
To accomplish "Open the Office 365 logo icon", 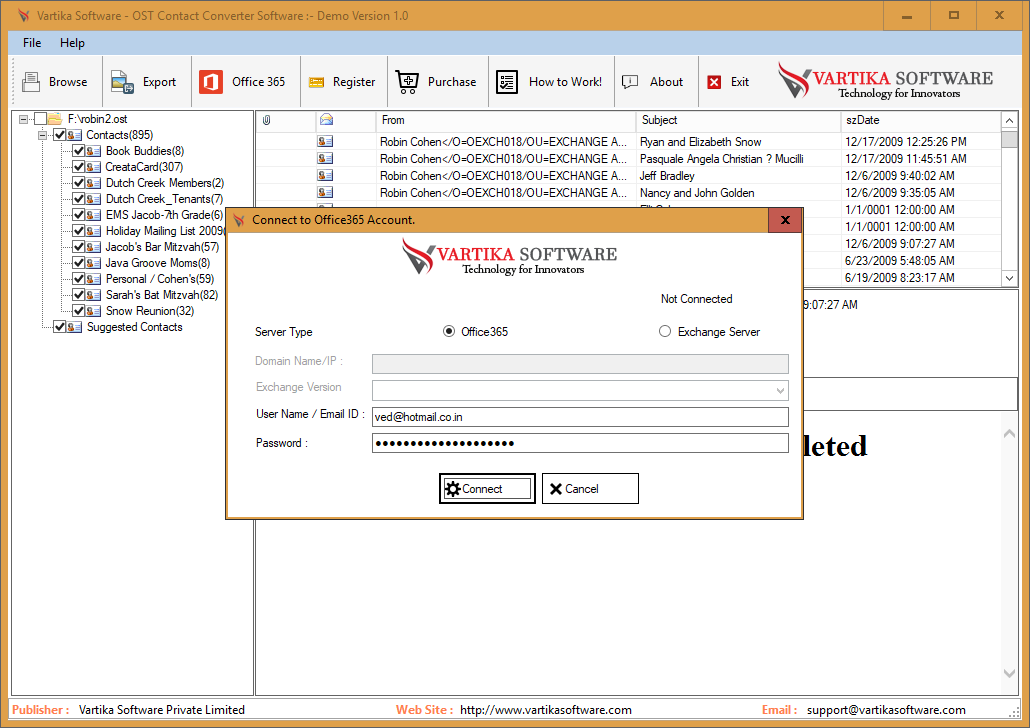I will click(211, 82).
